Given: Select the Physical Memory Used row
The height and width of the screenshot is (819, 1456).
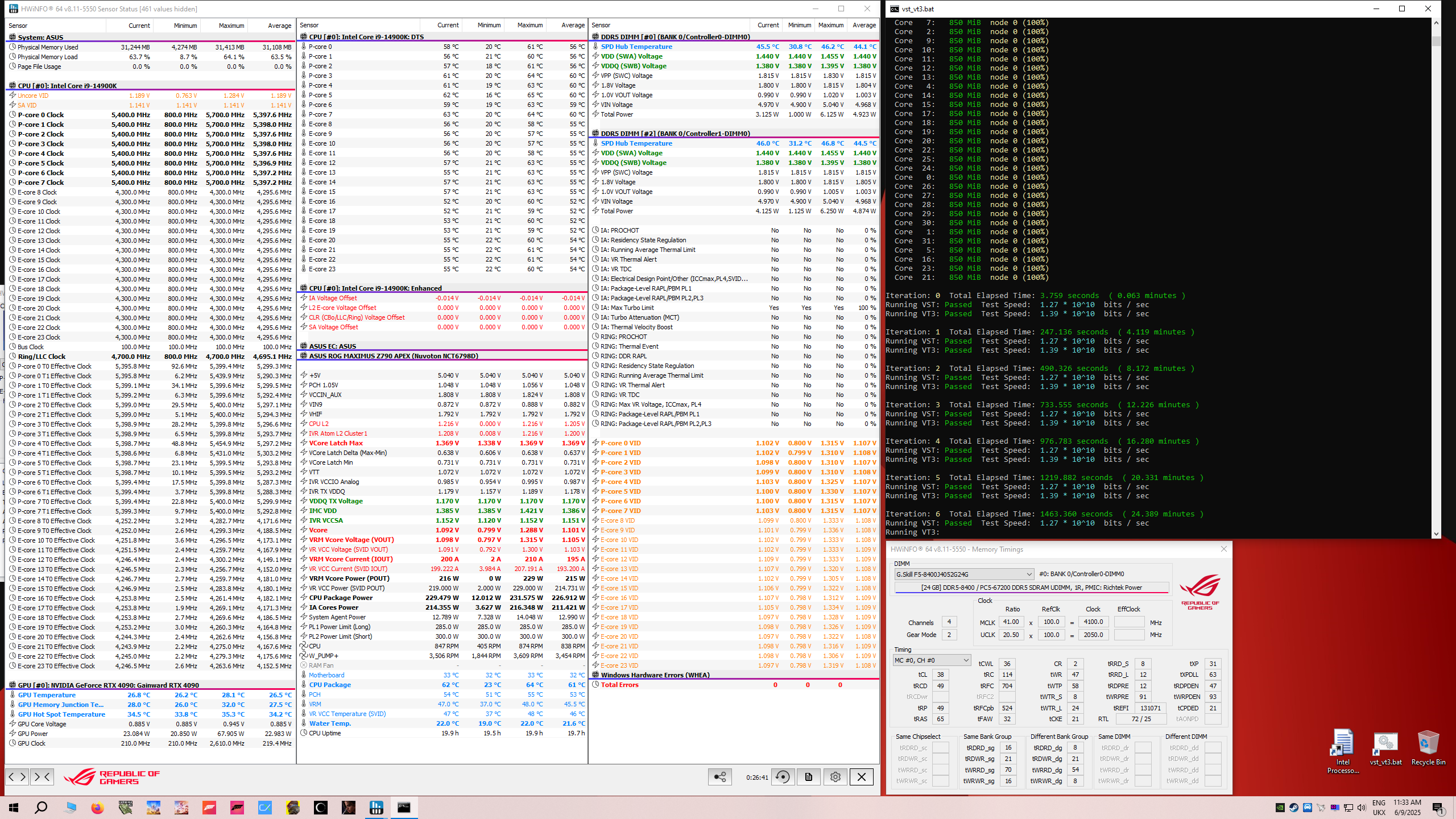Looking at the screenshot, I should pos(151,47).
